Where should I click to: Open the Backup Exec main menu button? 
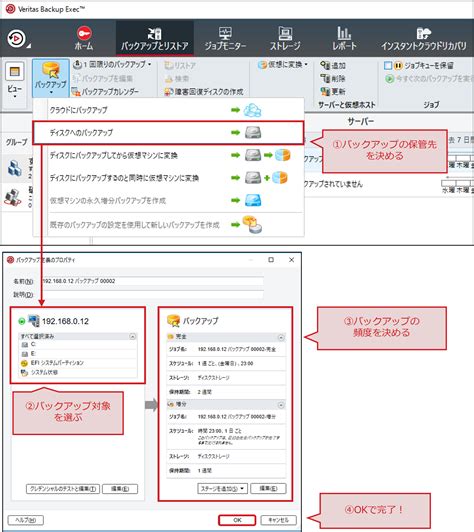coord(16,39)
